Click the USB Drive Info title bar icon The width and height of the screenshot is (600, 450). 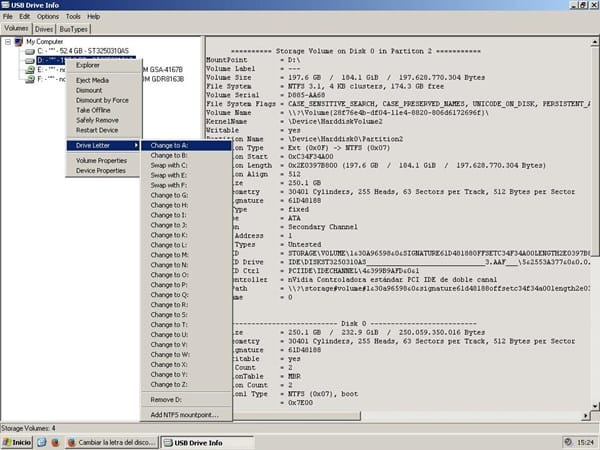[x=7, y=5]
